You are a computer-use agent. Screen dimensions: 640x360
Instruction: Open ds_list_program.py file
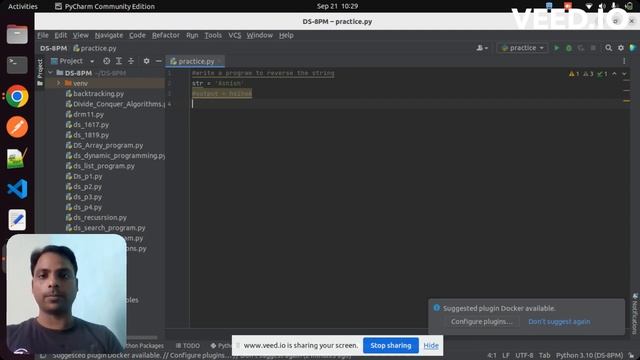(x=100, y=166)
